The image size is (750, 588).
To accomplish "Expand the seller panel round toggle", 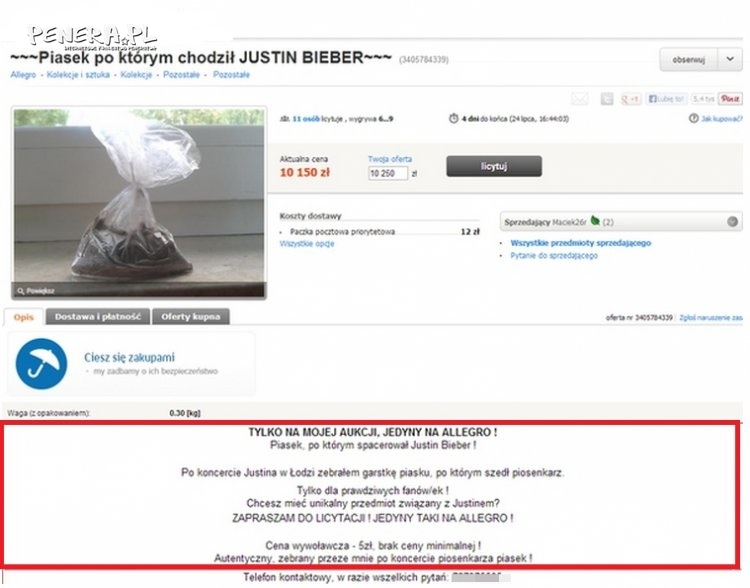I will point(732,222).
